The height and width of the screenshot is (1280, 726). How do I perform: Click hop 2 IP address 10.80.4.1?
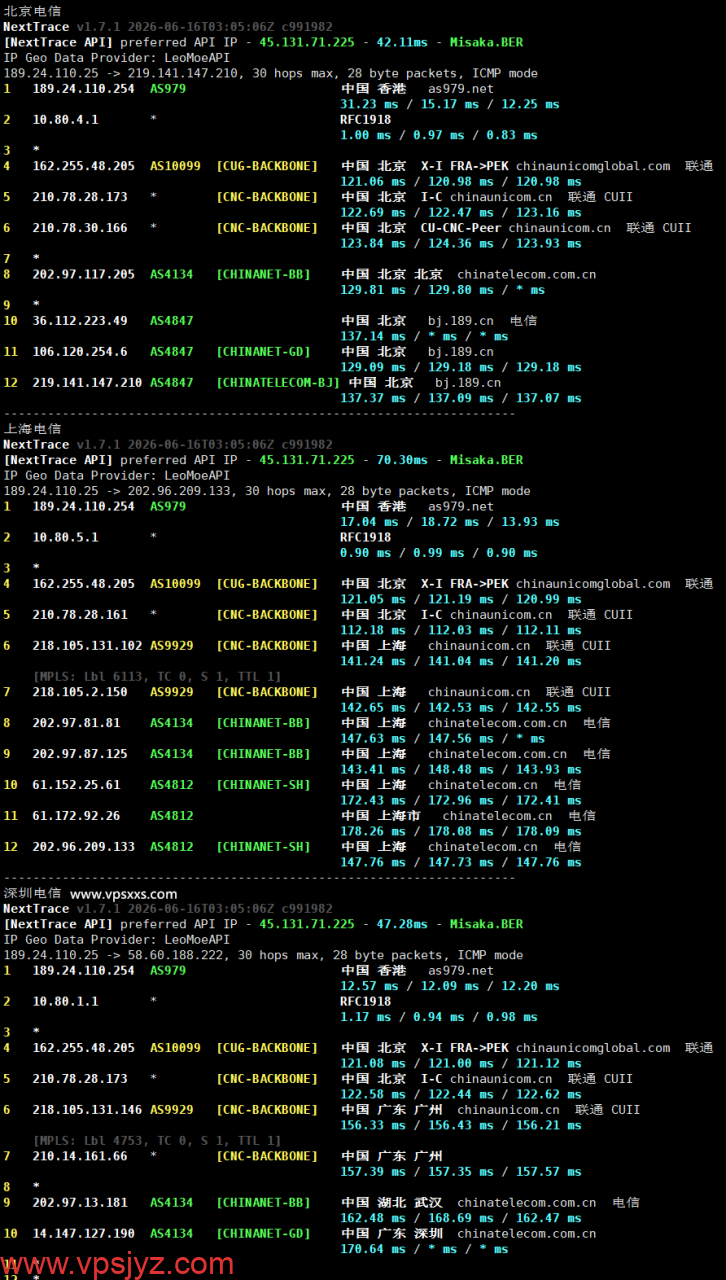click(x=65, y=119)
